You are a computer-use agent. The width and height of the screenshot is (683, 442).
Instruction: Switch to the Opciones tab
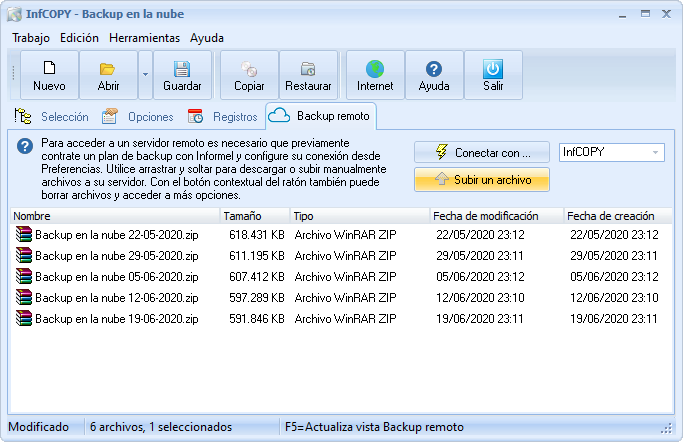click(138, 117)
